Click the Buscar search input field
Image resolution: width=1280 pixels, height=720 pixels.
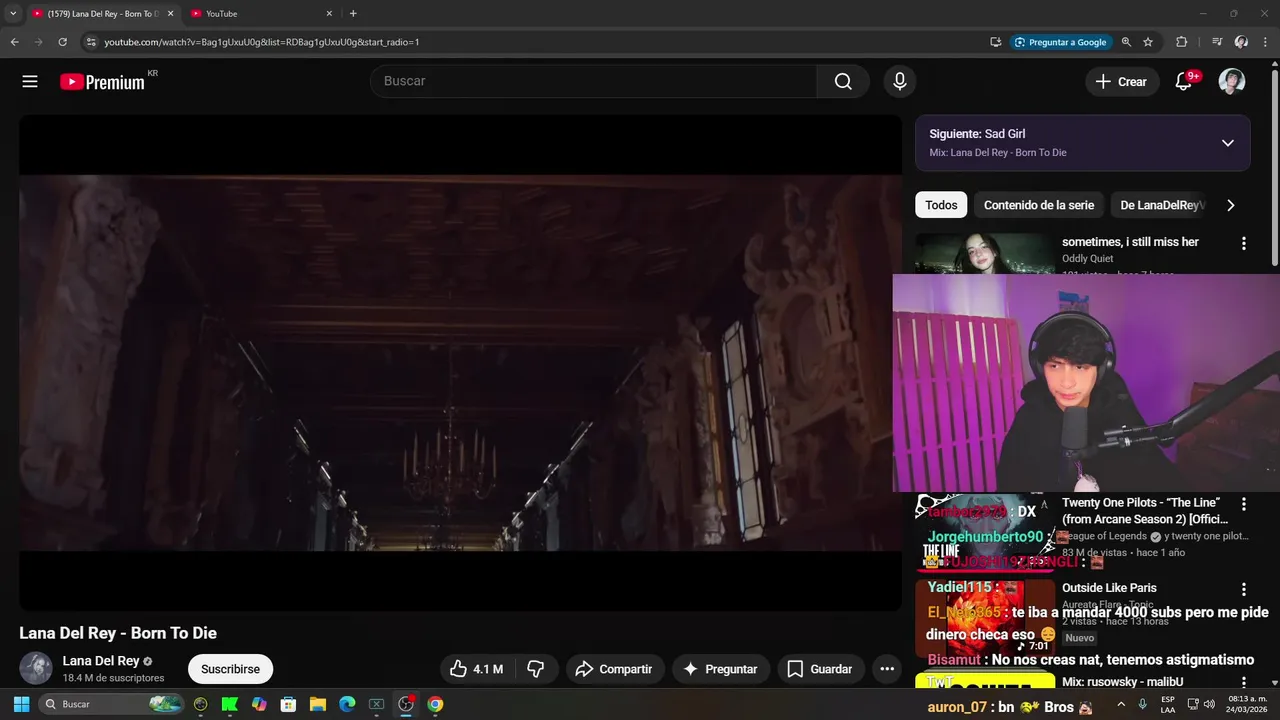(x=594, y=82)
